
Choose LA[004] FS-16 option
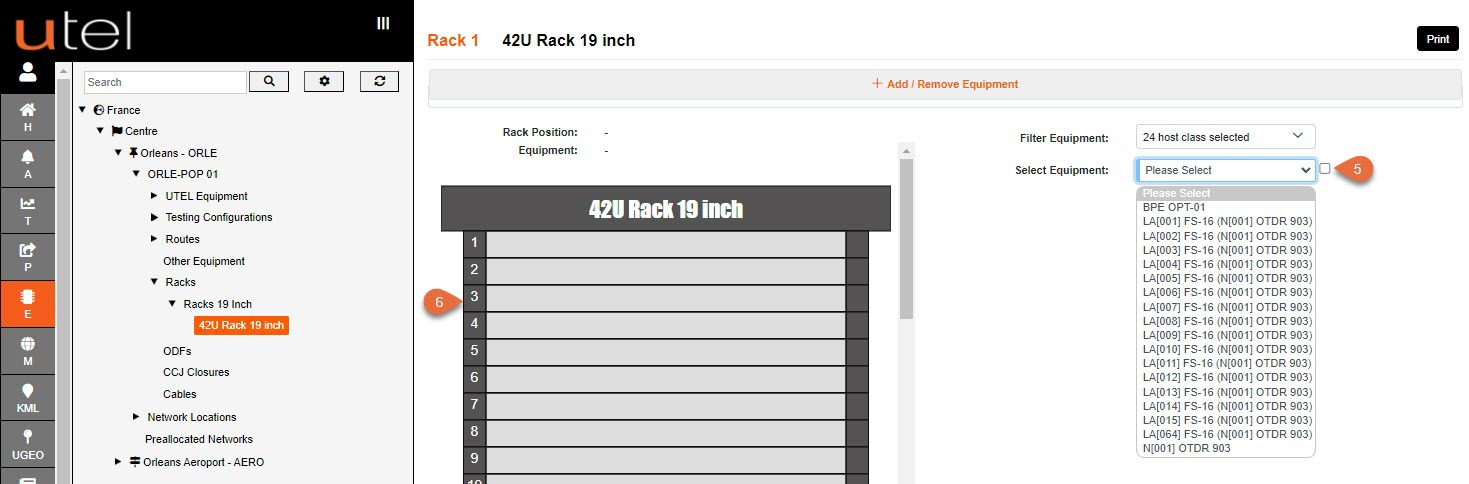pos(1227,264)
